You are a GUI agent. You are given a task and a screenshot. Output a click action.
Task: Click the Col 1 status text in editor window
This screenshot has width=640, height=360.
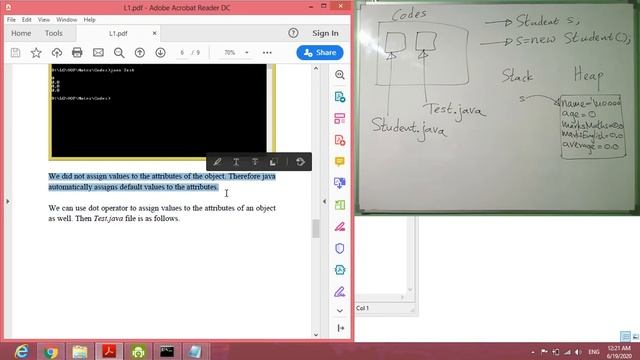pyautogui.click(x=362, y=308)
